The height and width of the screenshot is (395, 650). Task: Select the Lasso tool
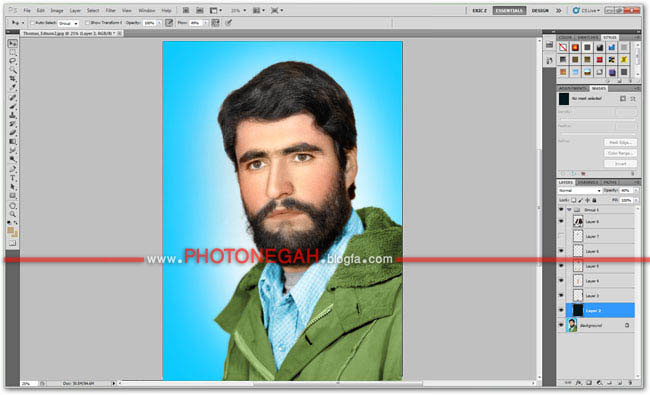click(13, 61)
